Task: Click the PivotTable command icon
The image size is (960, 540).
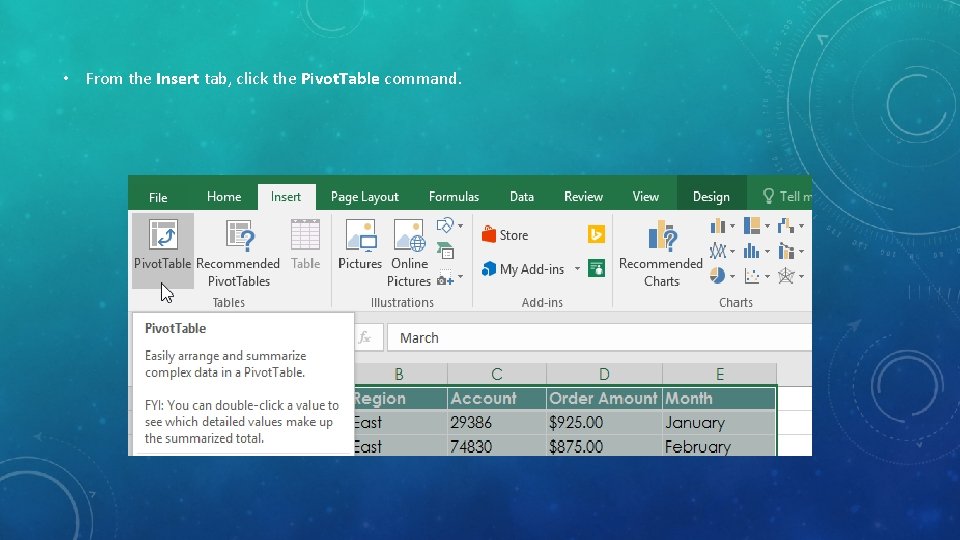Action: click(163, 236)
